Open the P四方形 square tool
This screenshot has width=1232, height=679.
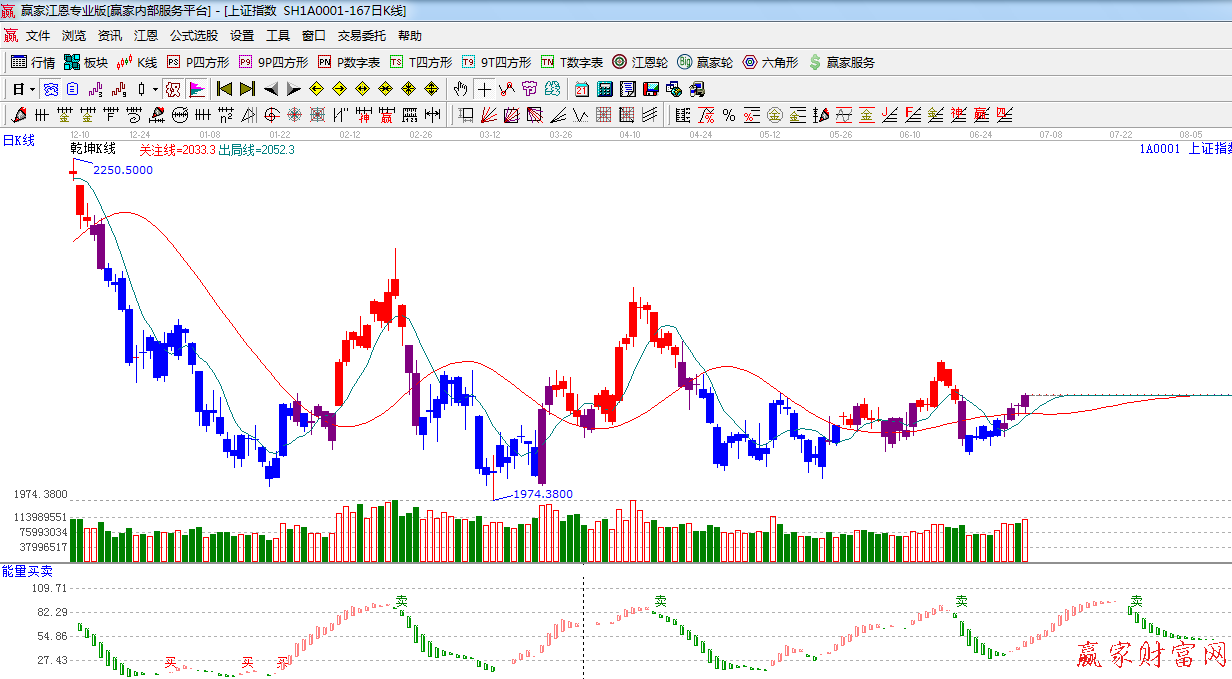pyautogui.click(x=198, y=62)
